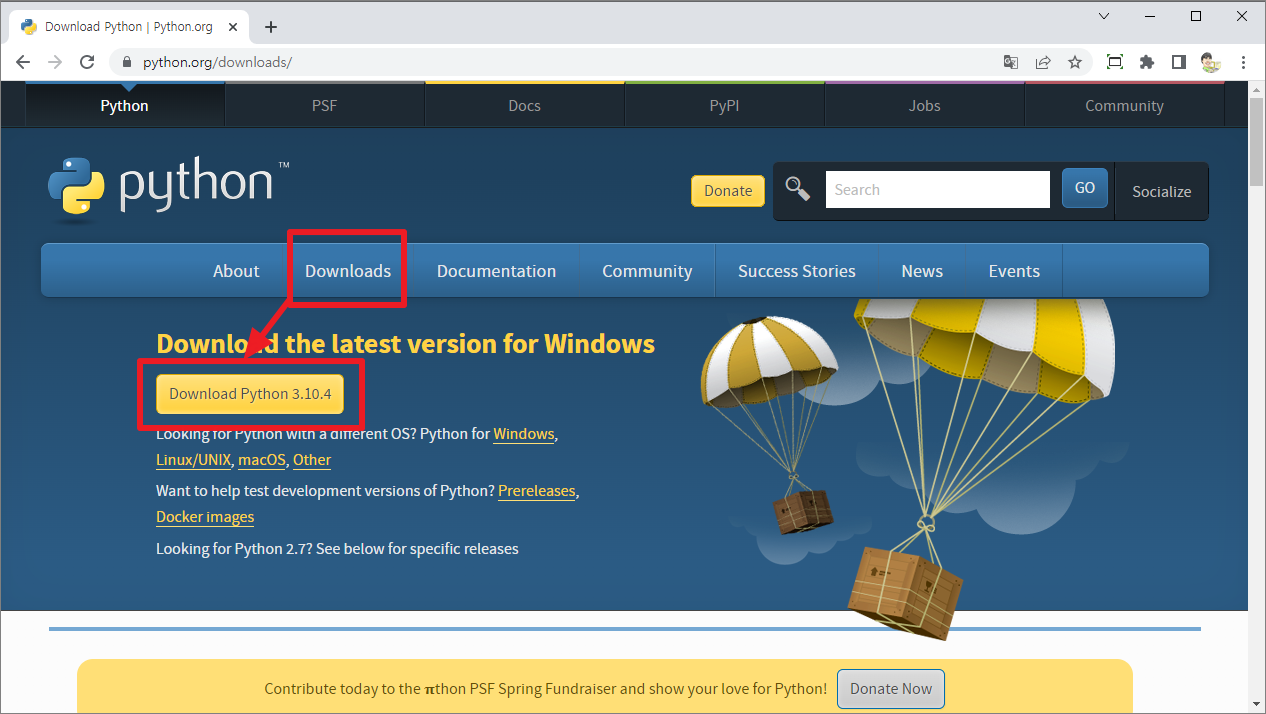Click the screen capture extension icon
Viewport: 1266px width, 714px height.
(x=1115, y=62)
